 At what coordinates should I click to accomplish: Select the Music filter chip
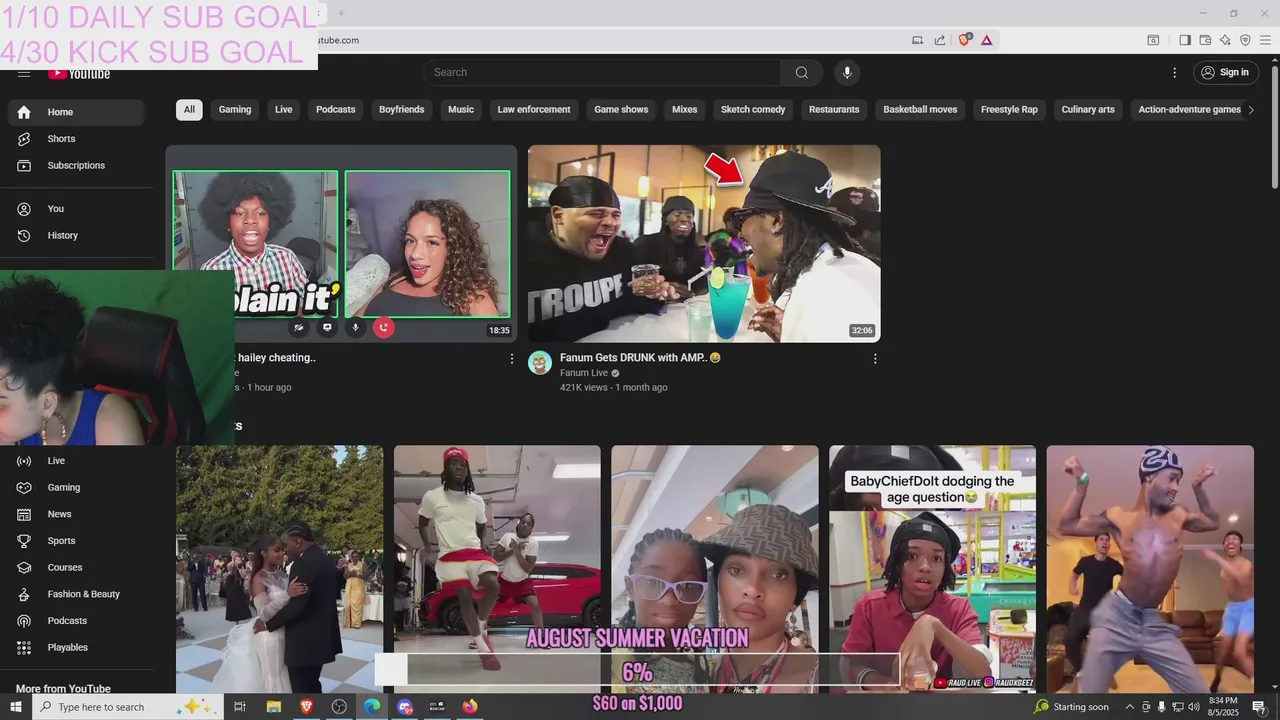(461, 109)
